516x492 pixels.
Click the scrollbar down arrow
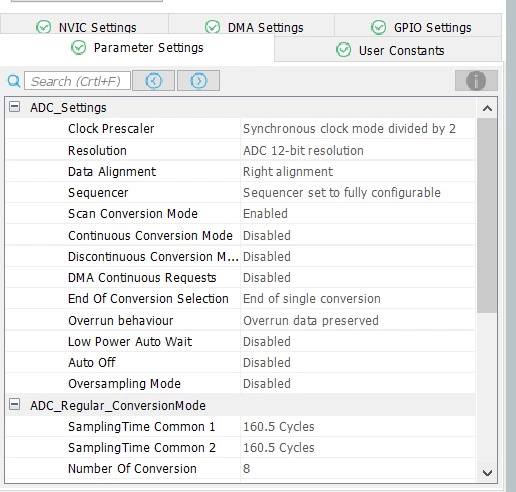(x=487, y=473)
